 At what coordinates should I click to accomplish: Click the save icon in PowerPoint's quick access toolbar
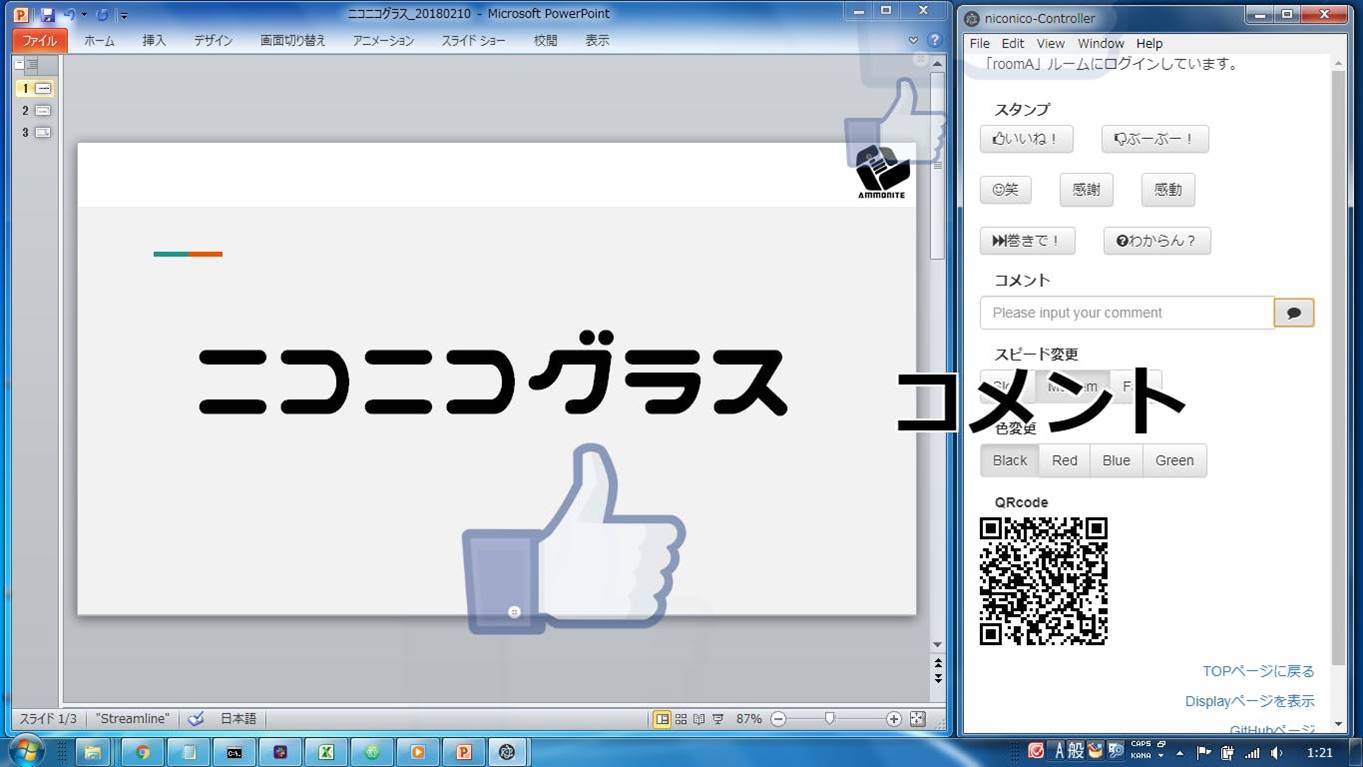(x=47, y=15)
